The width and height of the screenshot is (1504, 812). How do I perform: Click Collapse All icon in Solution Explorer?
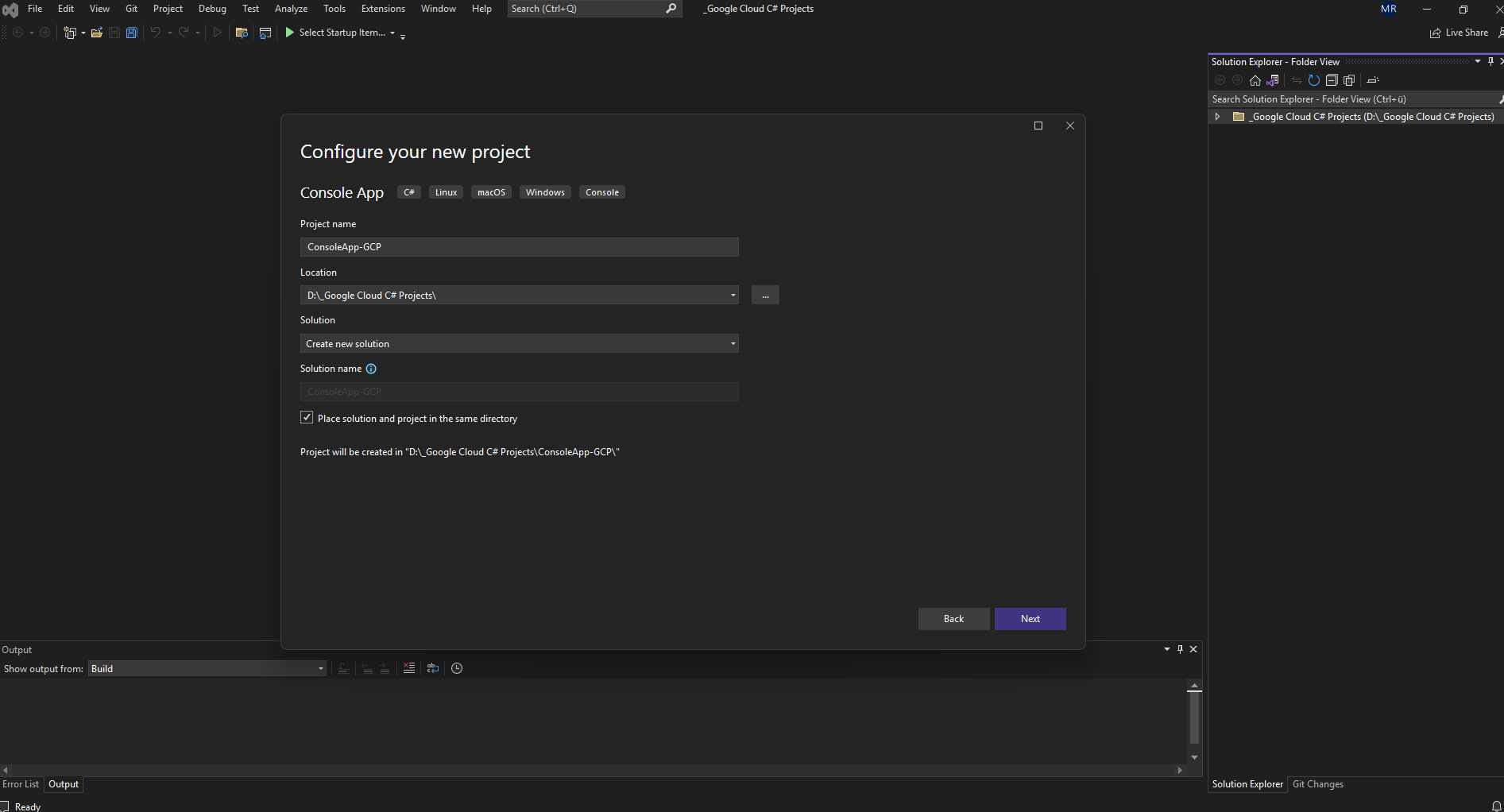coord(1332,80)
